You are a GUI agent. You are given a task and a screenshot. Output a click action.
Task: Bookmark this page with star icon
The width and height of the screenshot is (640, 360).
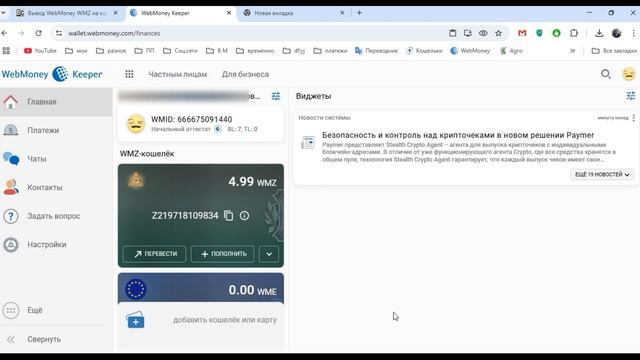[x=498, y=33]
